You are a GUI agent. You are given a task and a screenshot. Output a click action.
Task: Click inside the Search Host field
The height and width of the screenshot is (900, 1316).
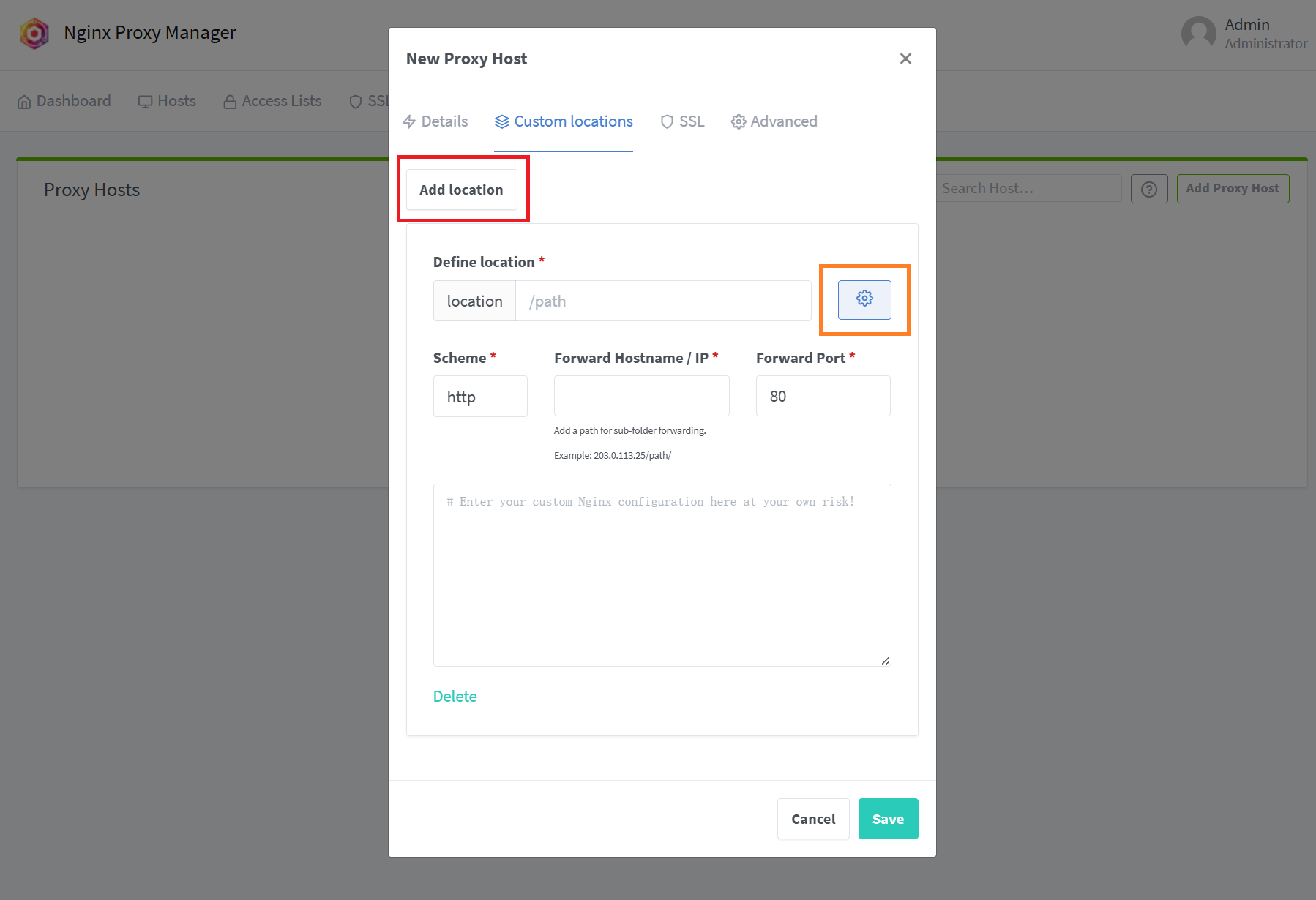tap(1025, 188)
